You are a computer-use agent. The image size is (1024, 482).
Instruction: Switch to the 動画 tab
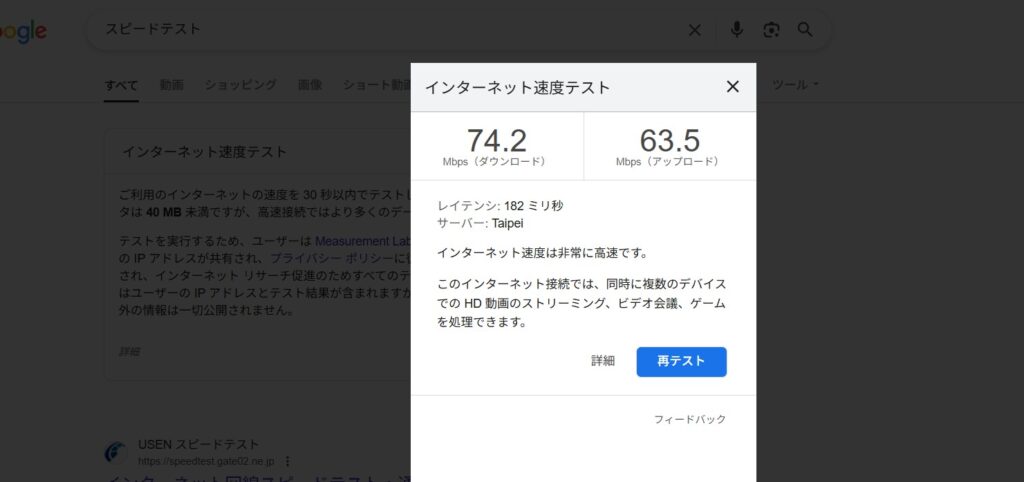point(171,85)
